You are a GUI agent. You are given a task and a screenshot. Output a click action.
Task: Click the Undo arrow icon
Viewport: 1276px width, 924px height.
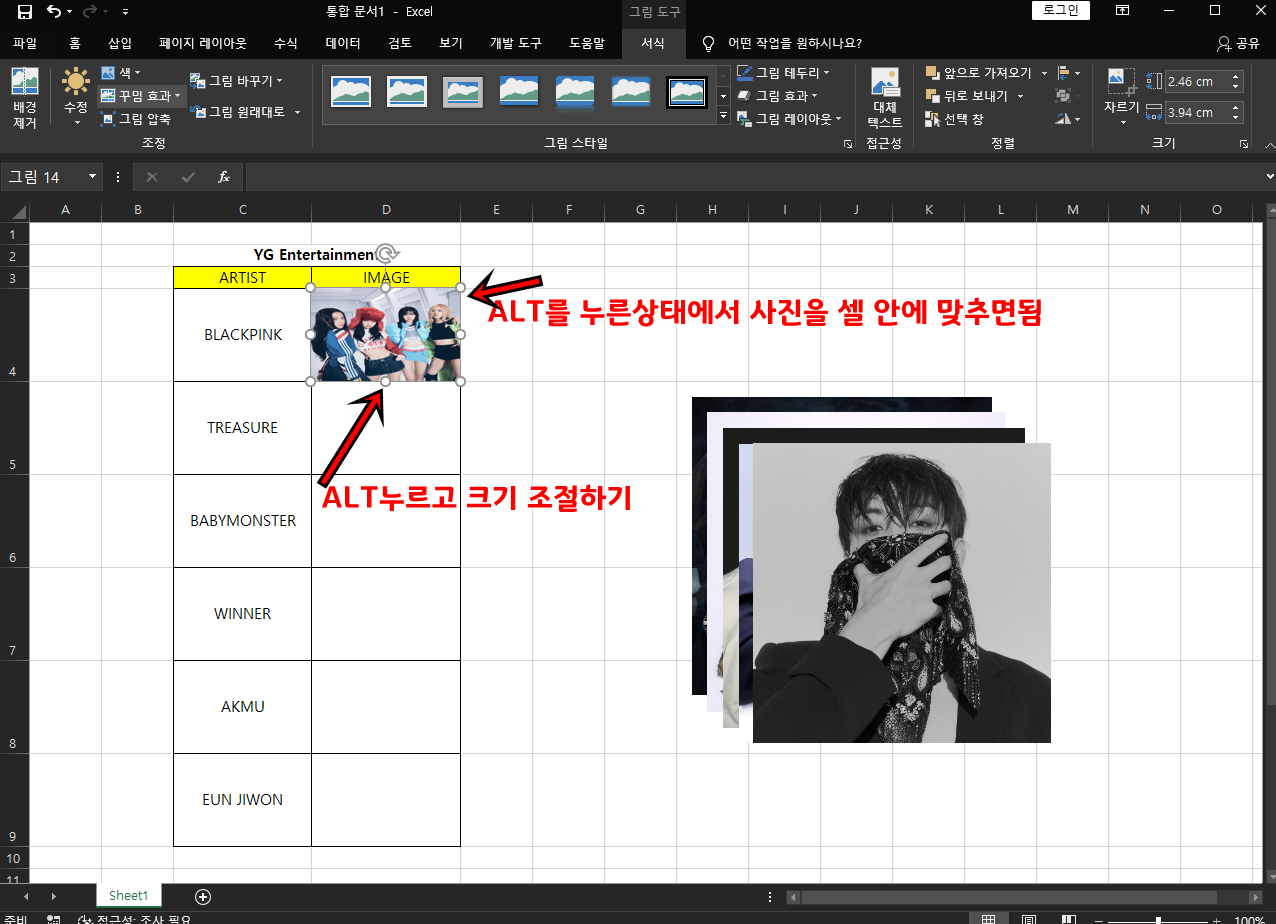[54, 12]
